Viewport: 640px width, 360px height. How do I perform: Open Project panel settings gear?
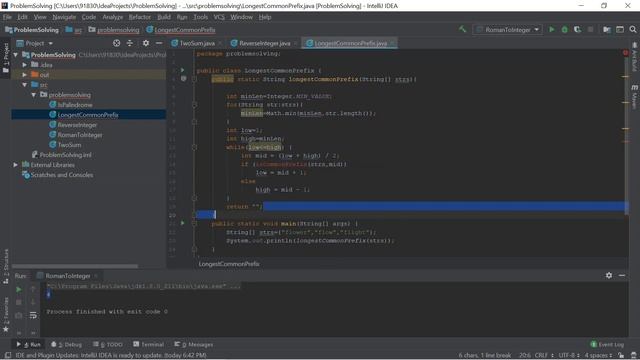(x=146, y=43)
